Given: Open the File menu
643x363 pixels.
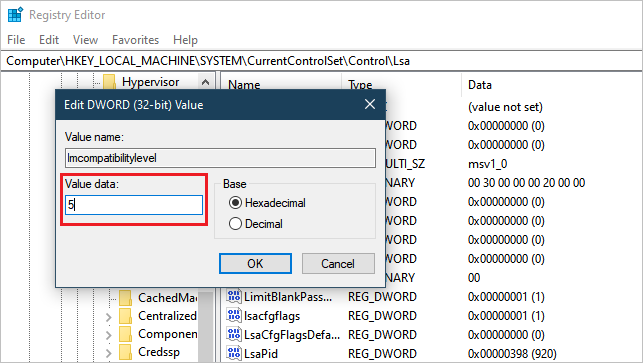Looking at the screenshot, I should coord(16,40).
